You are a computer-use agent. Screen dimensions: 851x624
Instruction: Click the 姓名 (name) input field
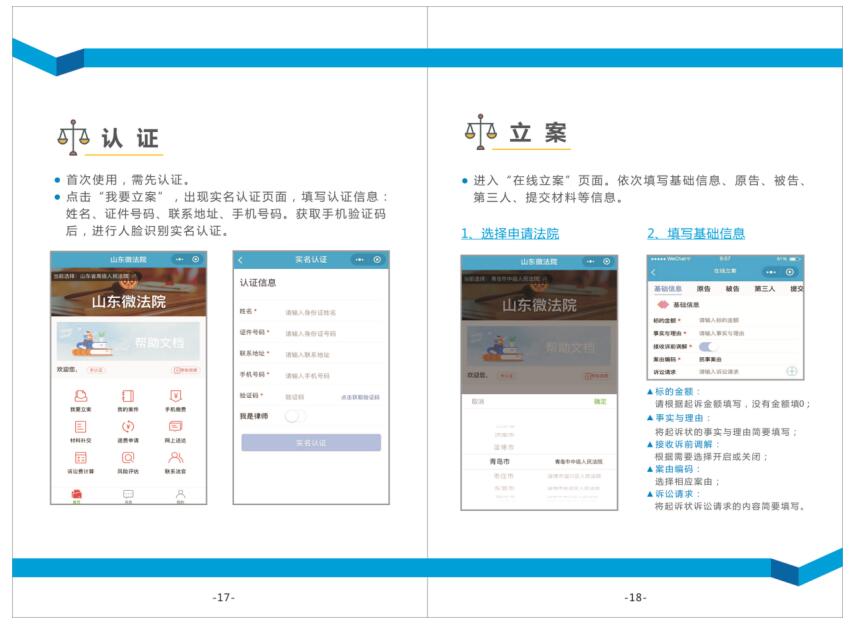pos(330,313)
